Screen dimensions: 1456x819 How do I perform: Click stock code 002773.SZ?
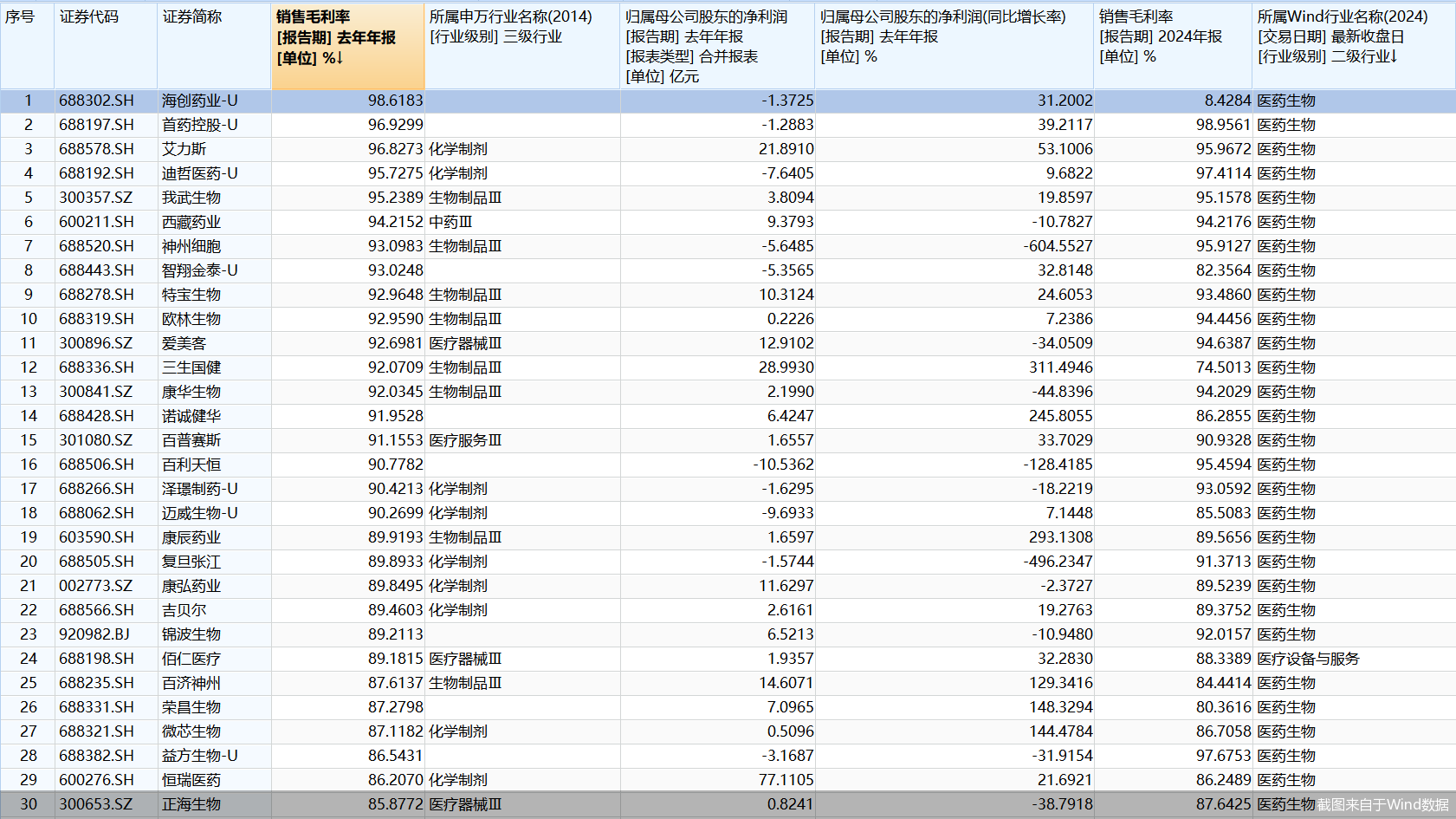(96, 586)
